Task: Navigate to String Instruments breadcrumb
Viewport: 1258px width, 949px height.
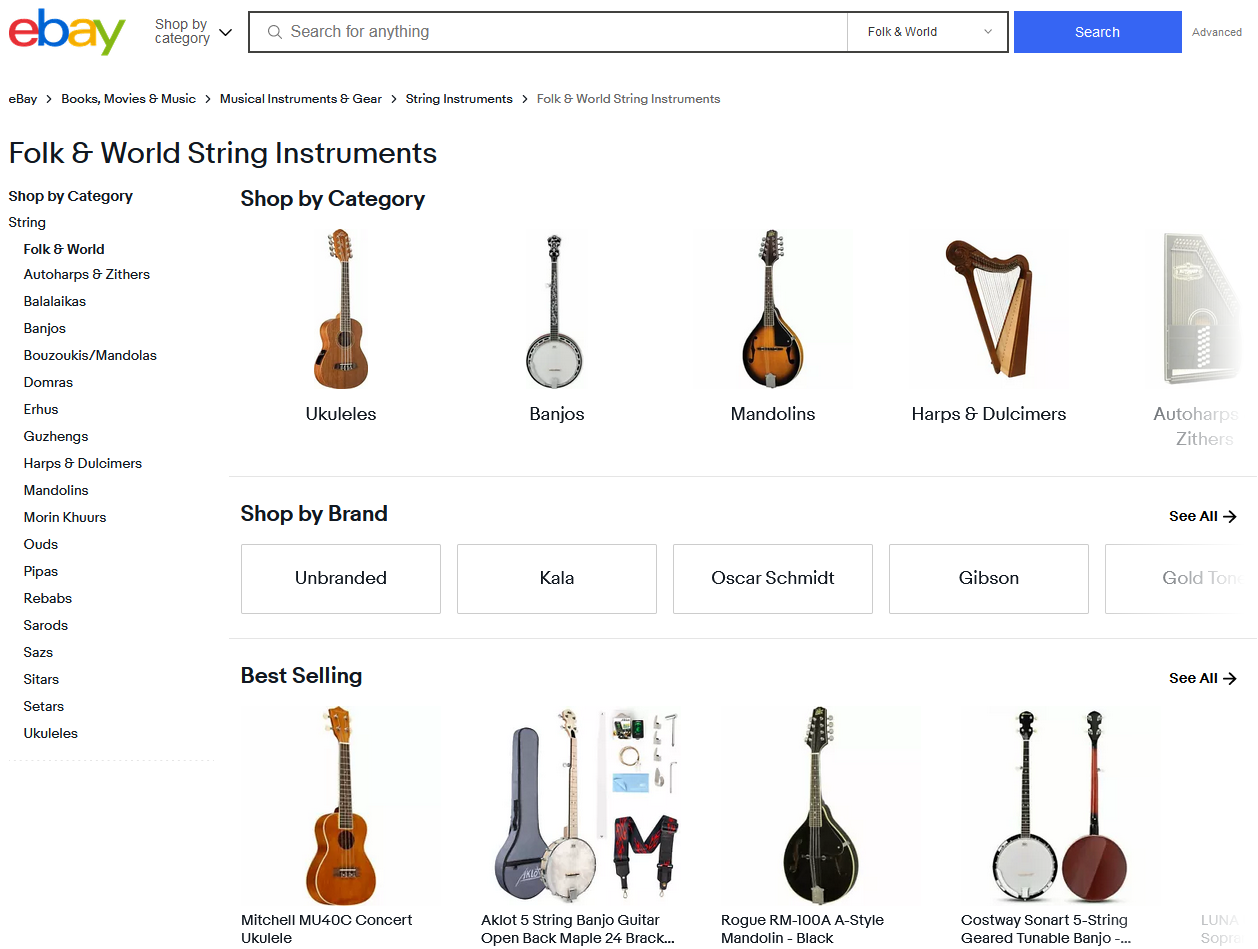Action: coord(459,99)
